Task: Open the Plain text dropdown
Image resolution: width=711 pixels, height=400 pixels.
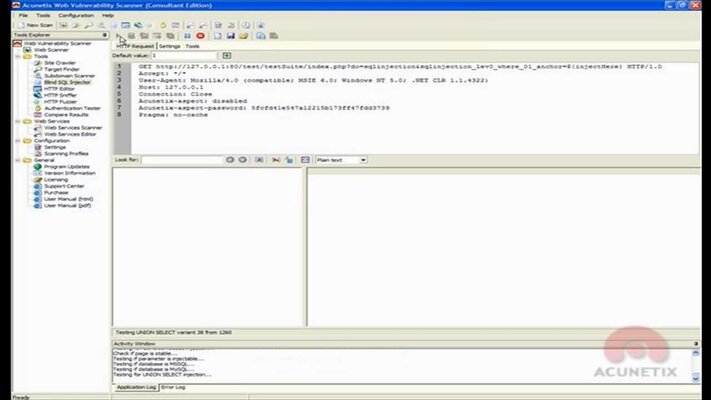Action: tap(341, 160)
